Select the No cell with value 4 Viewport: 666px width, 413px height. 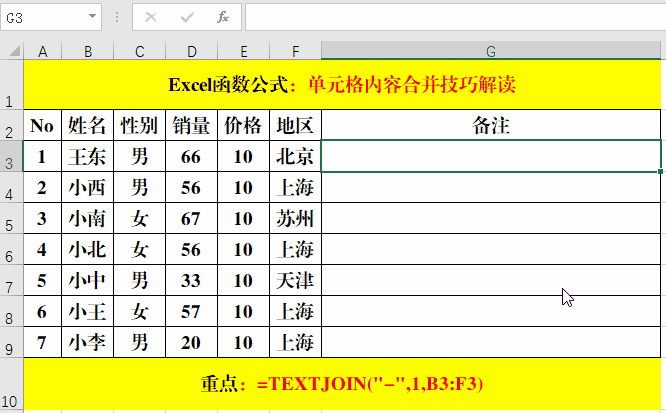point(42,249)
